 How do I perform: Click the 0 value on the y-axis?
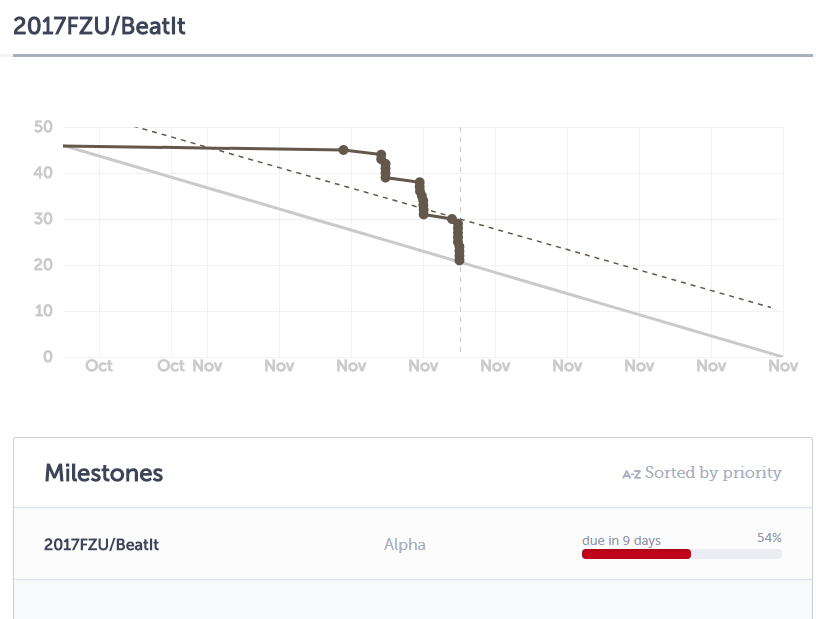point(48,357)
